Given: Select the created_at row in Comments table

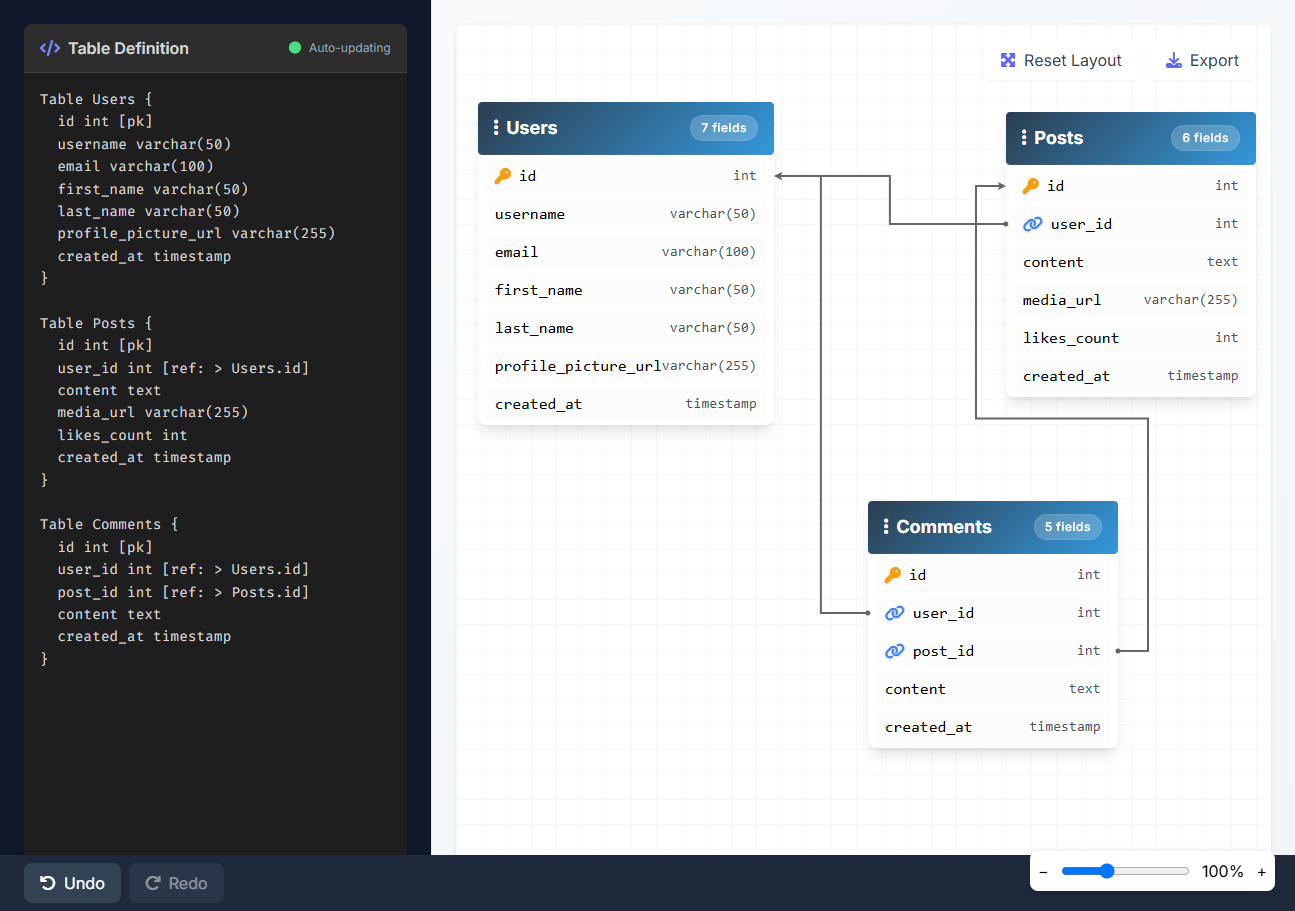Looking at the screenshot, I should click(x=993, y=727).
